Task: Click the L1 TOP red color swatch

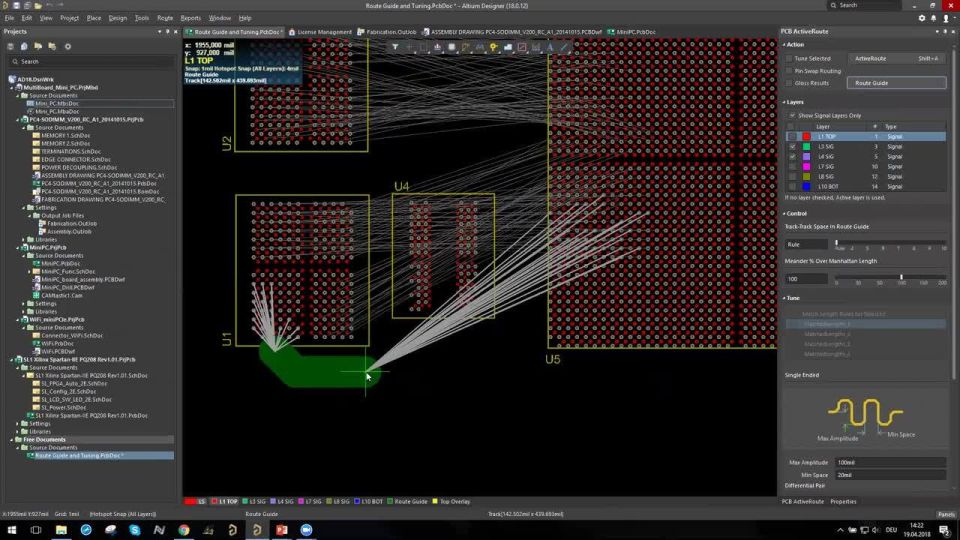Action: pyautogui.click(x=806, y=137)
